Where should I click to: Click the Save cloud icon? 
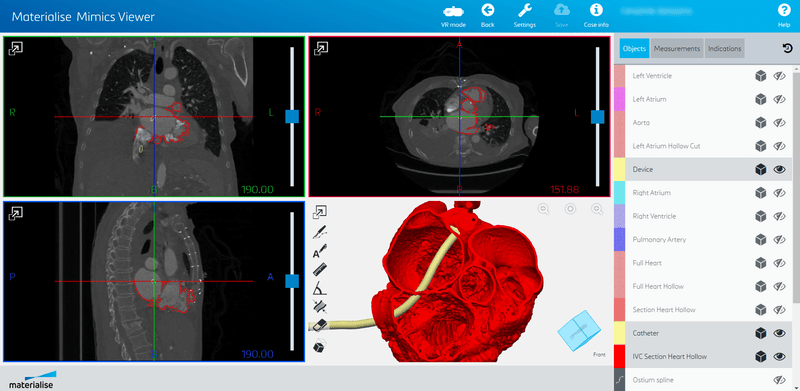pyautogui.click(x=562, y=15)
